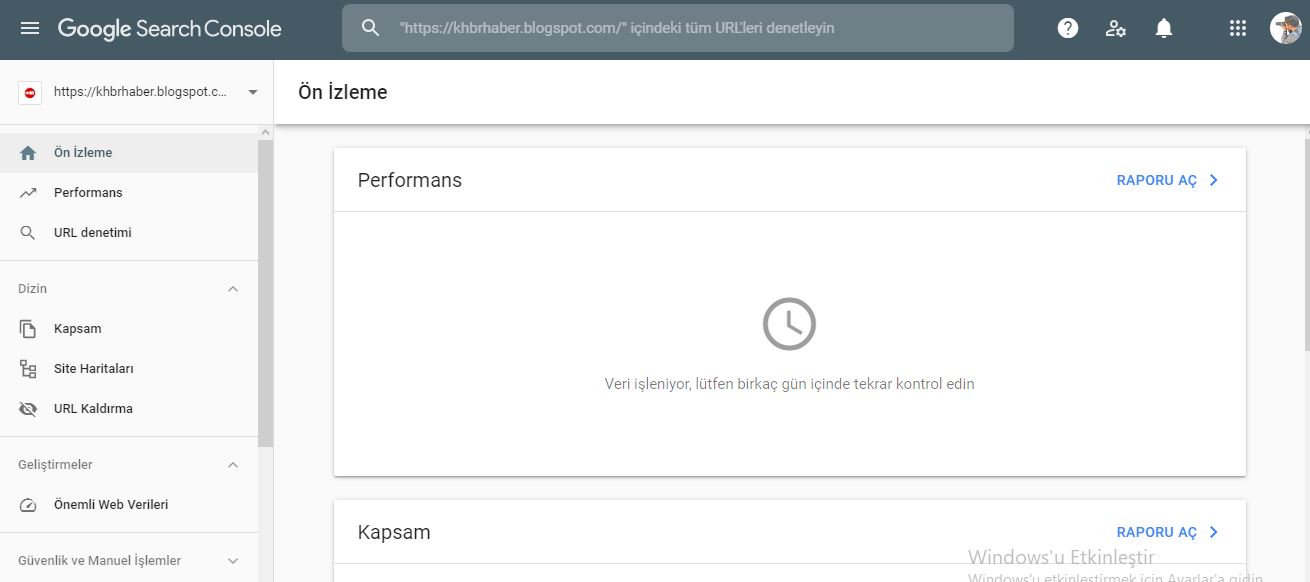Viewport: 1310px width, 582px height.
Task: Click the URL Kaldırma crossed-eye icon
Action: [x=28, y=409]
